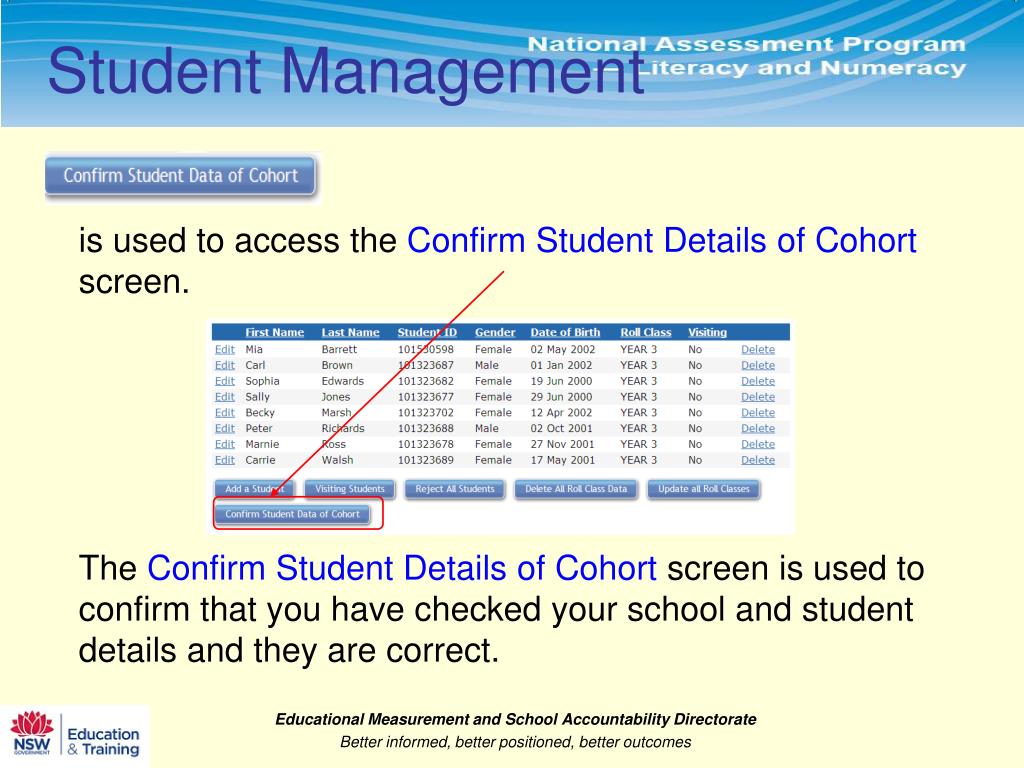Click student ID 101323682
The width and height of the screenshot is (1024, 768).
click(426, 381)
